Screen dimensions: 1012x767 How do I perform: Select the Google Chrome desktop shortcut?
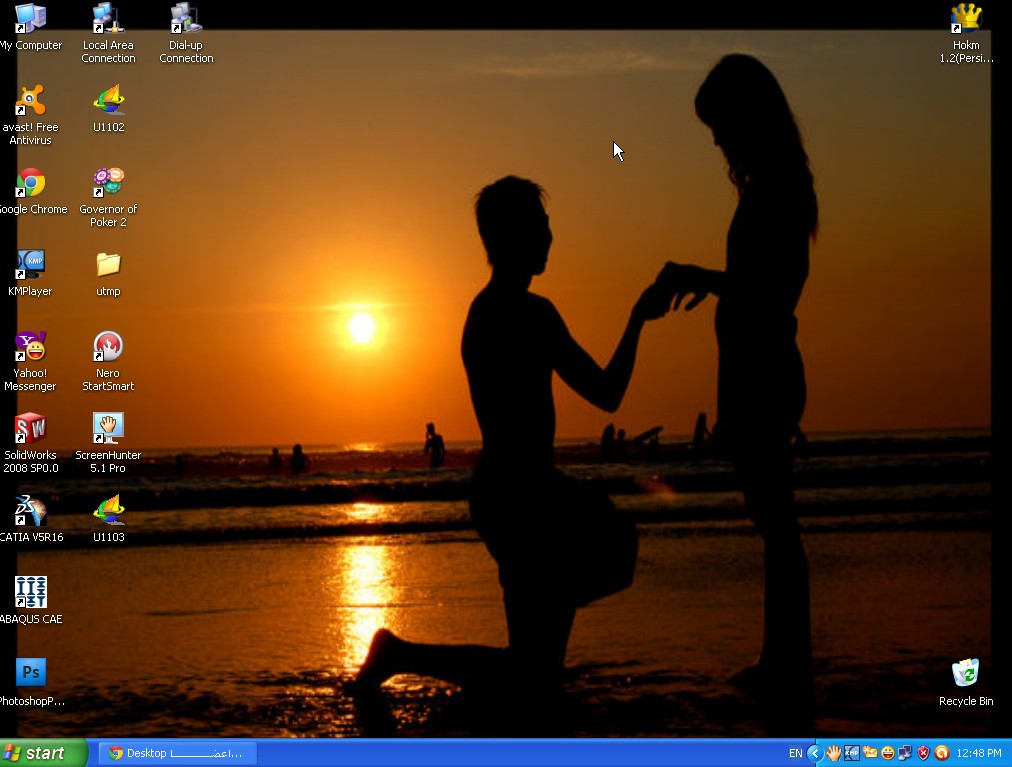point(31,184)
